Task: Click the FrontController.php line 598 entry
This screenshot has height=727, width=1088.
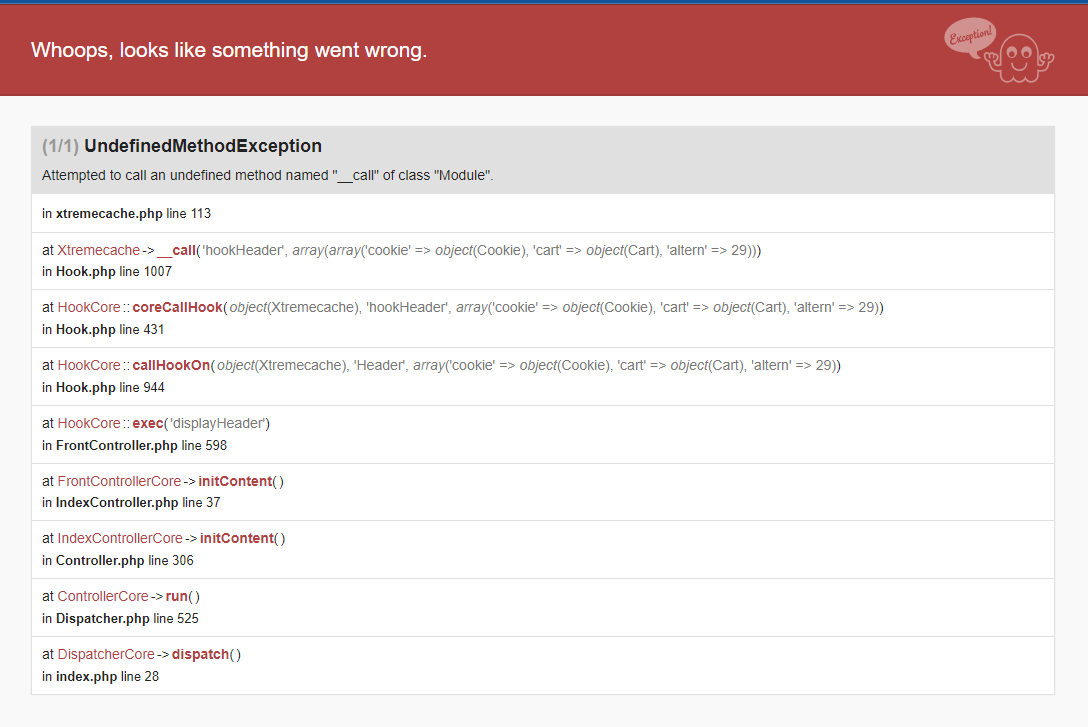Action: pos(135,445)
